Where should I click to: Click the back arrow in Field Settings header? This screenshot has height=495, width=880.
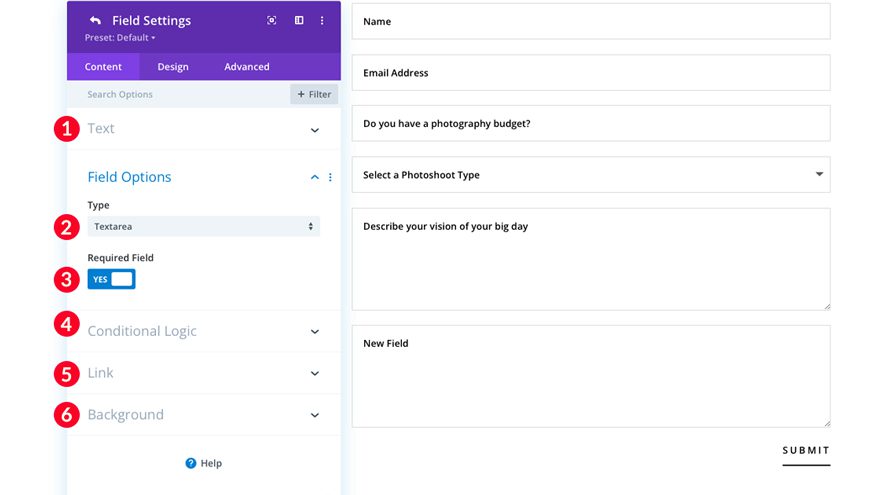[x=95, y=21]
